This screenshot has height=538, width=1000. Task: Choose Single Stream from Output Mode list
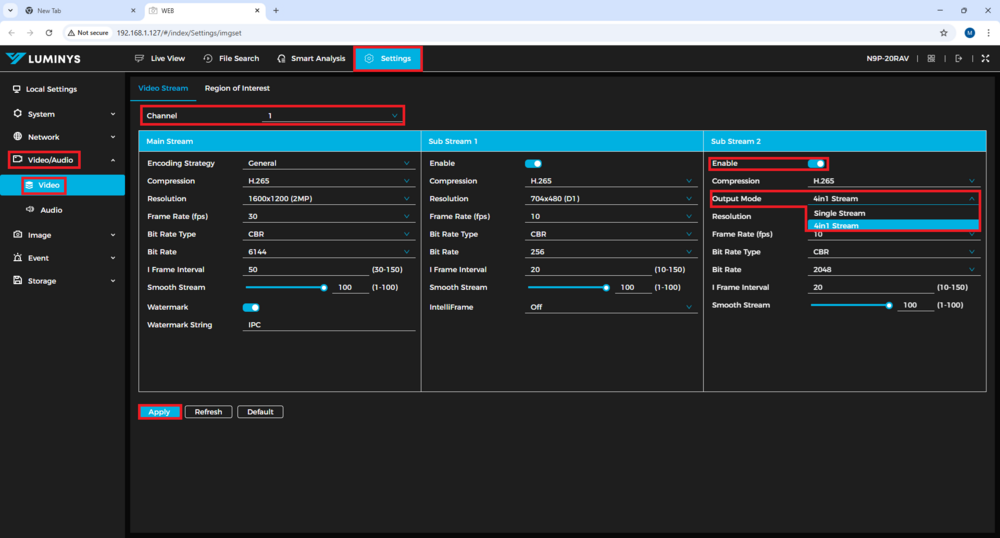point(839,213)
